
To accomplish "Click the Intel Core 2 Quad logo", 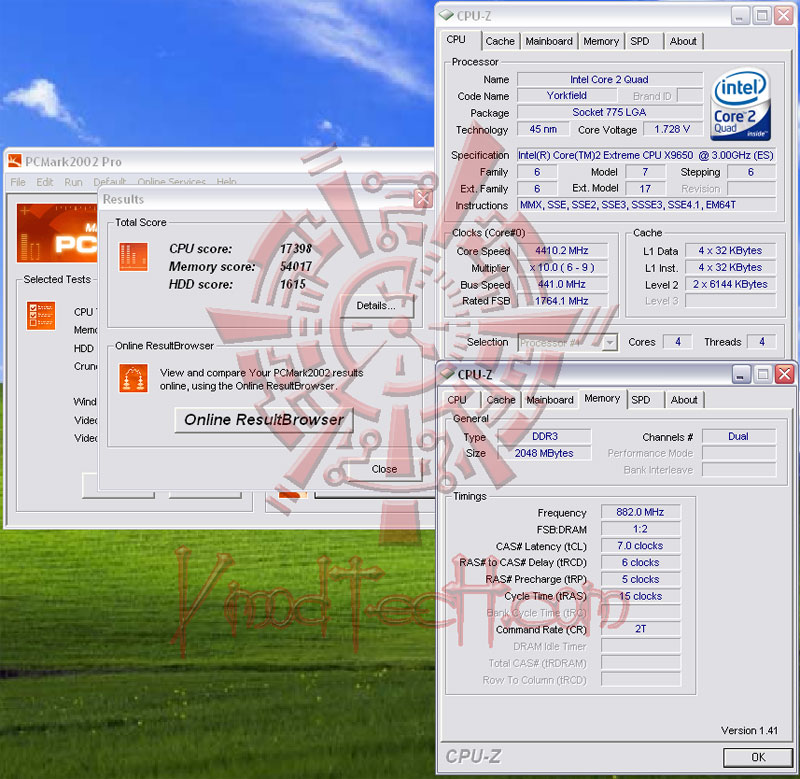I will [740, 105].
